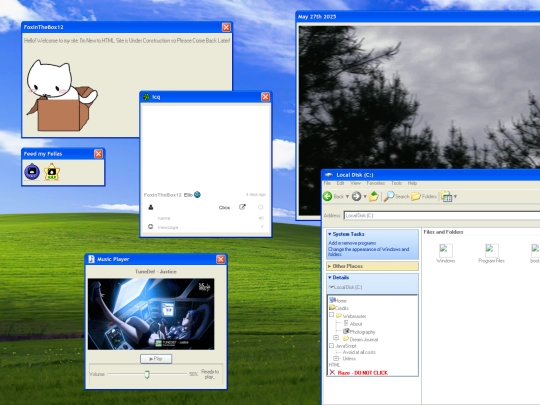Collapse the JavaScript tree node
540x405 pixels.
point(331,345)
